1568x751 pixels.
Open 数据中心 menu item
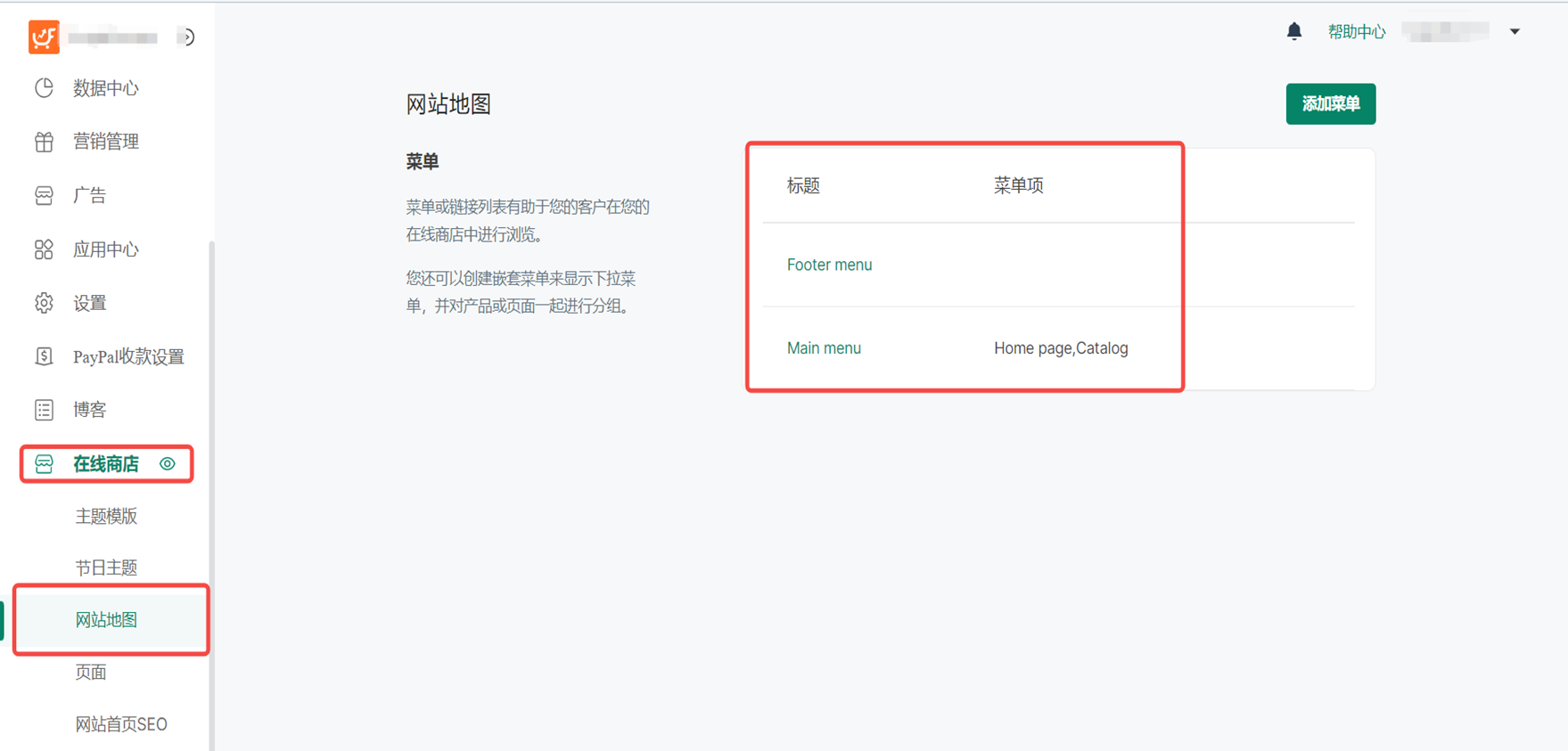click(x=106, y=88)
